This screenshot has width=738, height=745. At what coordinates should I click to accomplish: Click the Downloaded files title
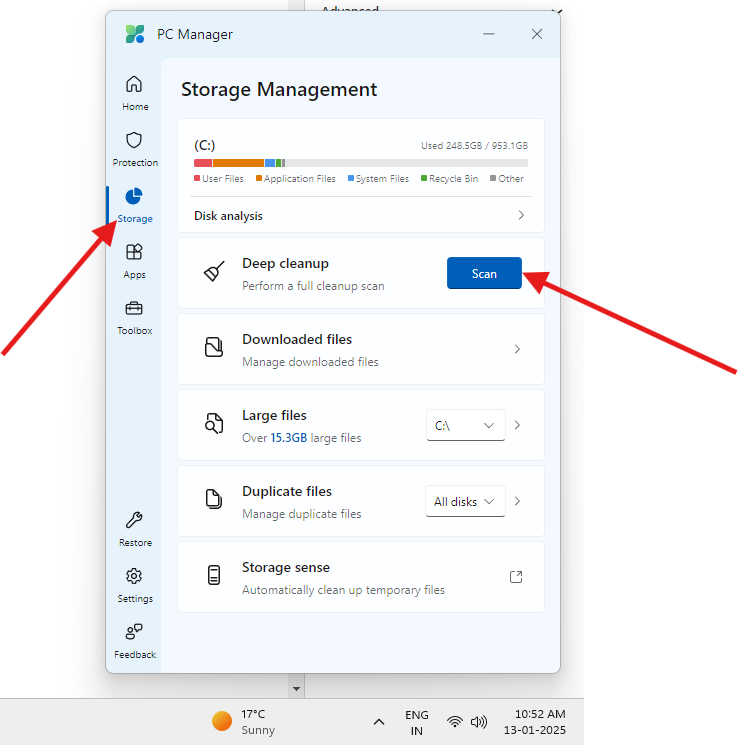click(297, 339)
